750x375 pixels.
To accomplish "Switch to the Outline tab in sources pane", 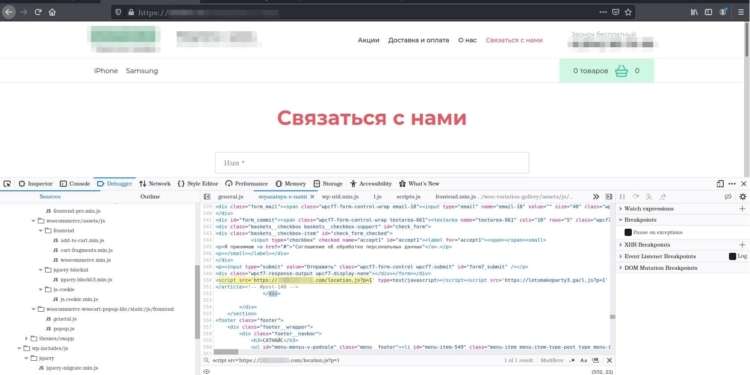I will point(149,197).
